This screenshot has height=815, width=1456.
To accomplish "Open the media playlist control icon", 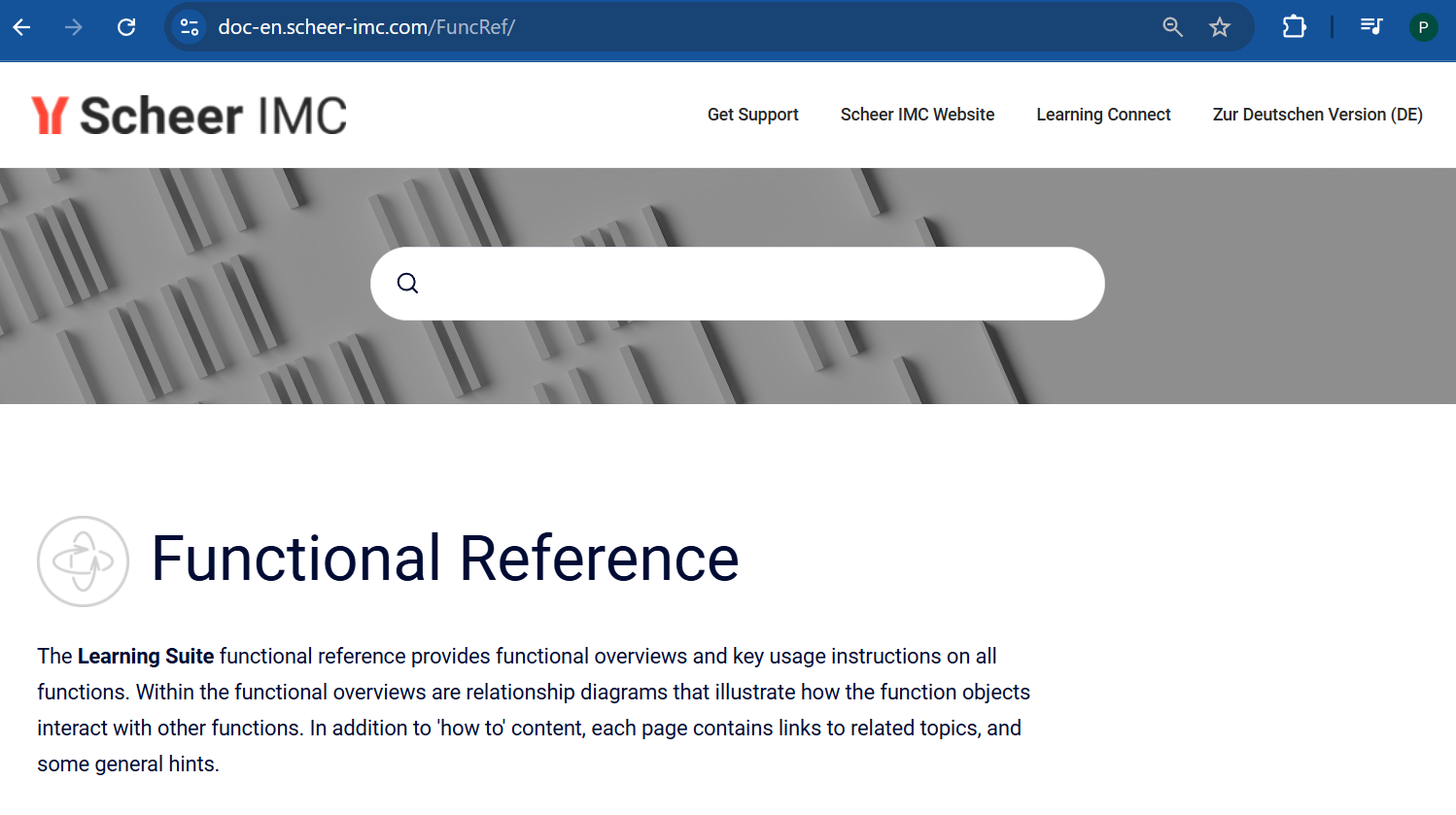I will pos(1370,26).
